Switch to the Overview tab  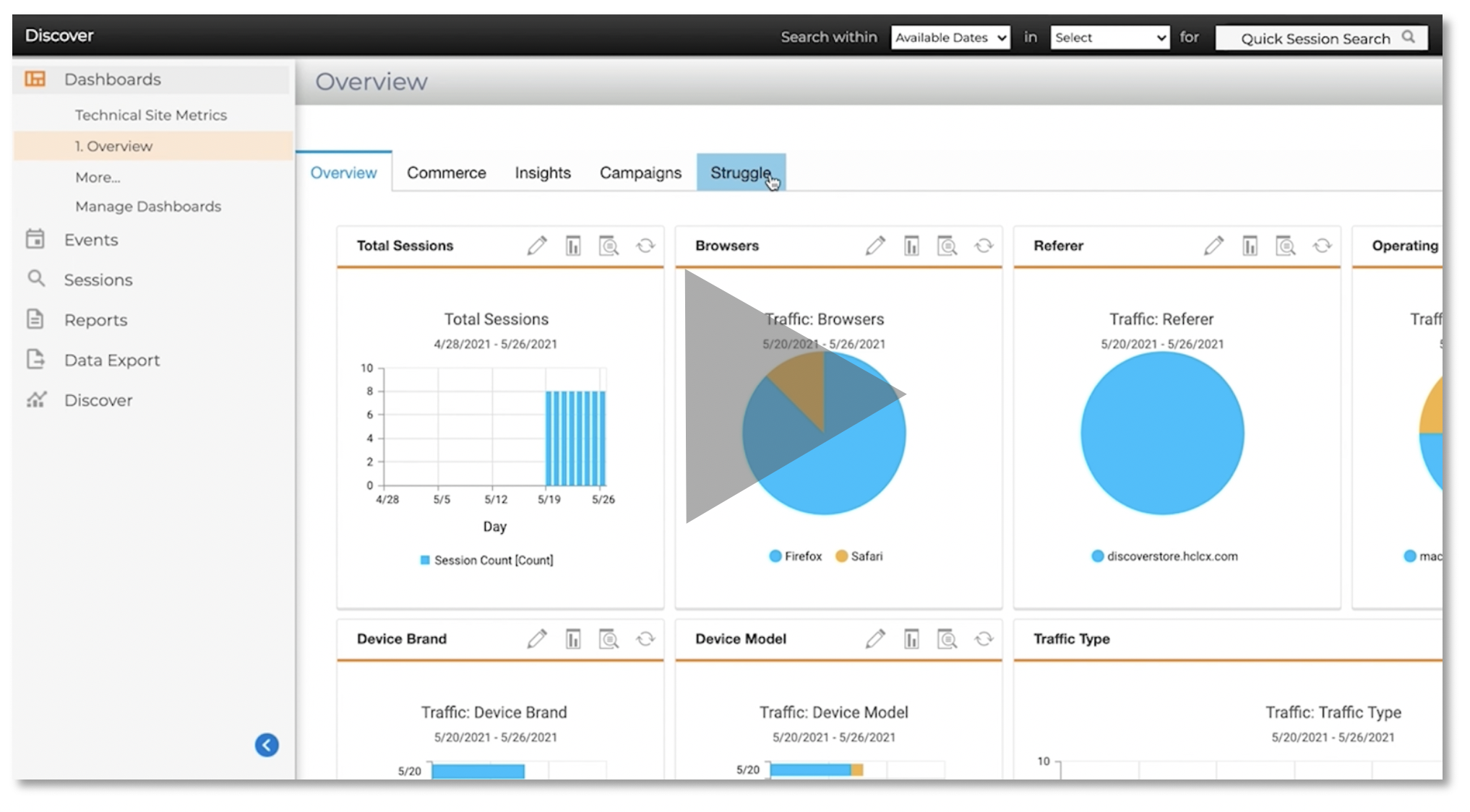[343, 173]
